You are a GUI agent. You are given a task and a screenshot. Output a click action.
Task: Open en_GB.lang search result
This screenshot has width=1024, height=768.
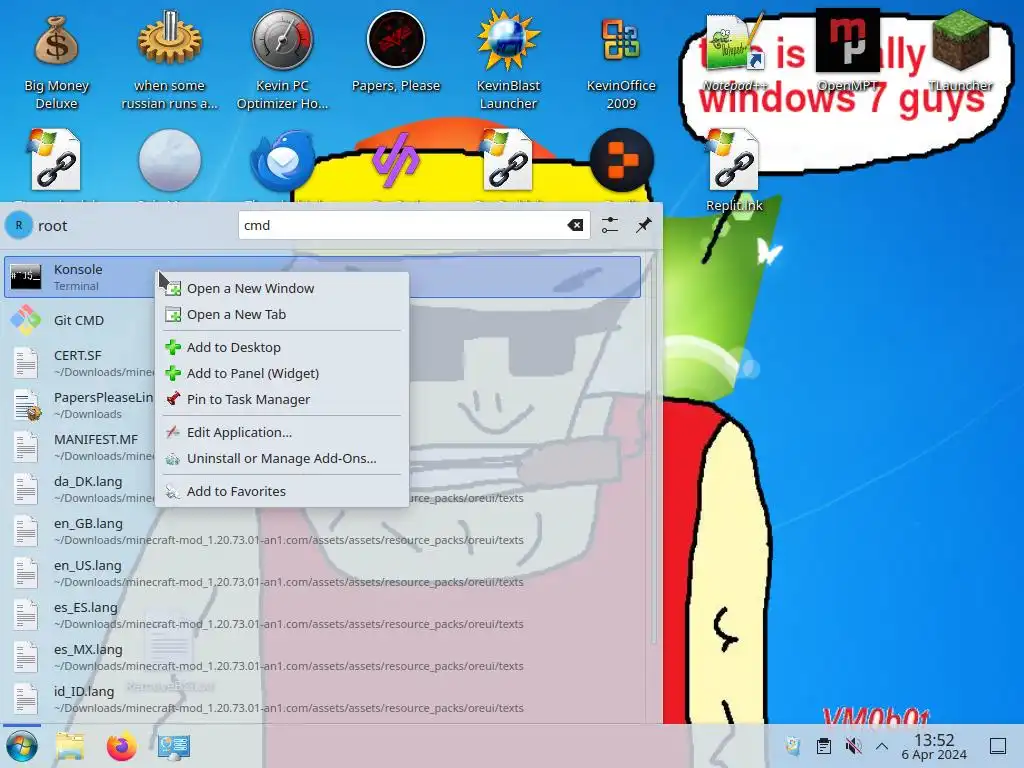(323, 531)
